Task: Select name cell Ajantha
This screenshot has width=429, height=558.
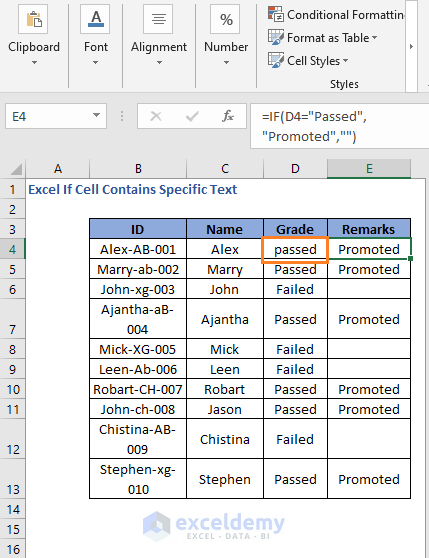Action: (x=225, y=319)
